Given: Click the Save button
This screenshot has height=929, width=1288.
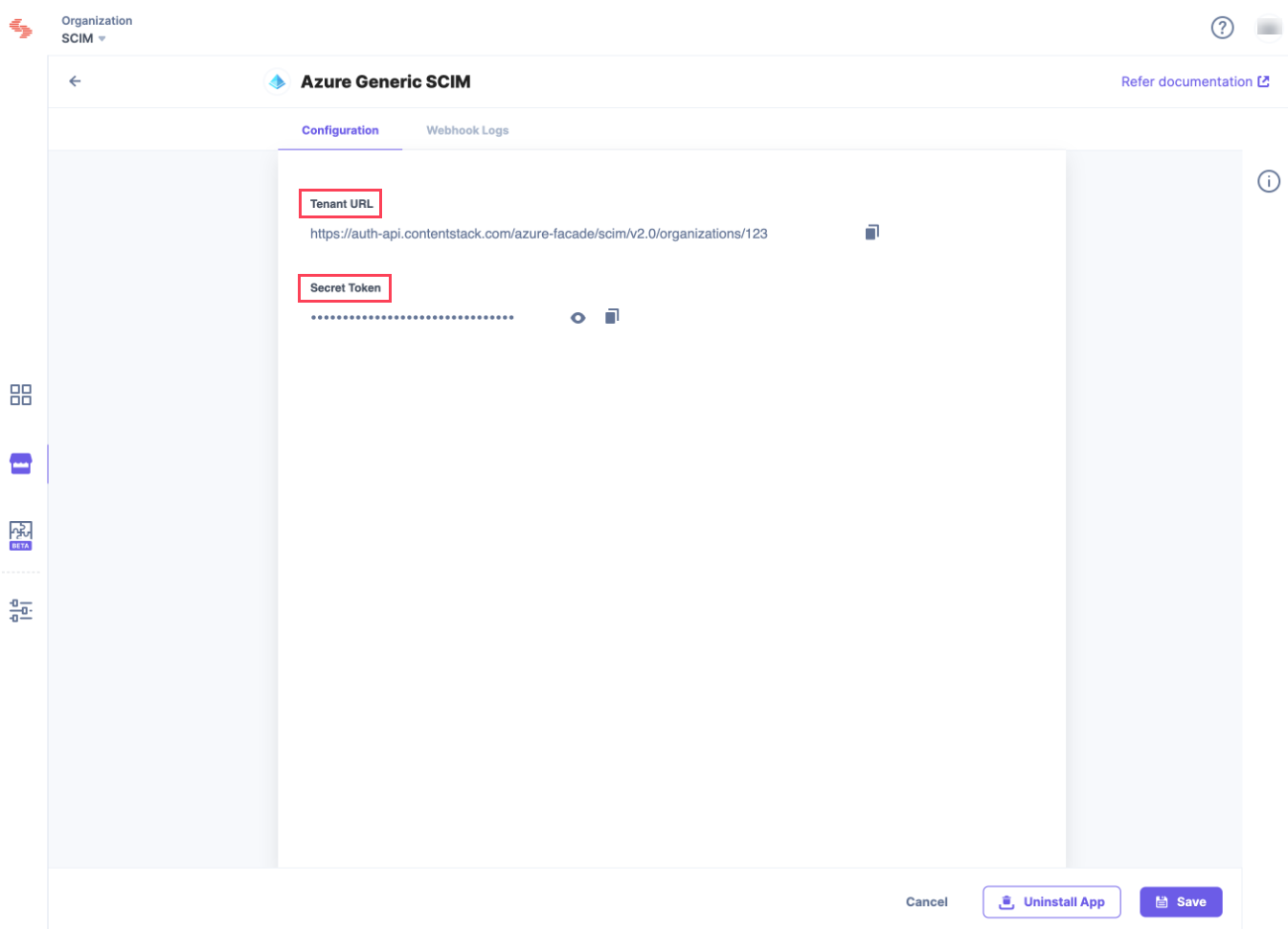Looking at the screenshot, I should pyautogui.click(x=1181, y=902).
